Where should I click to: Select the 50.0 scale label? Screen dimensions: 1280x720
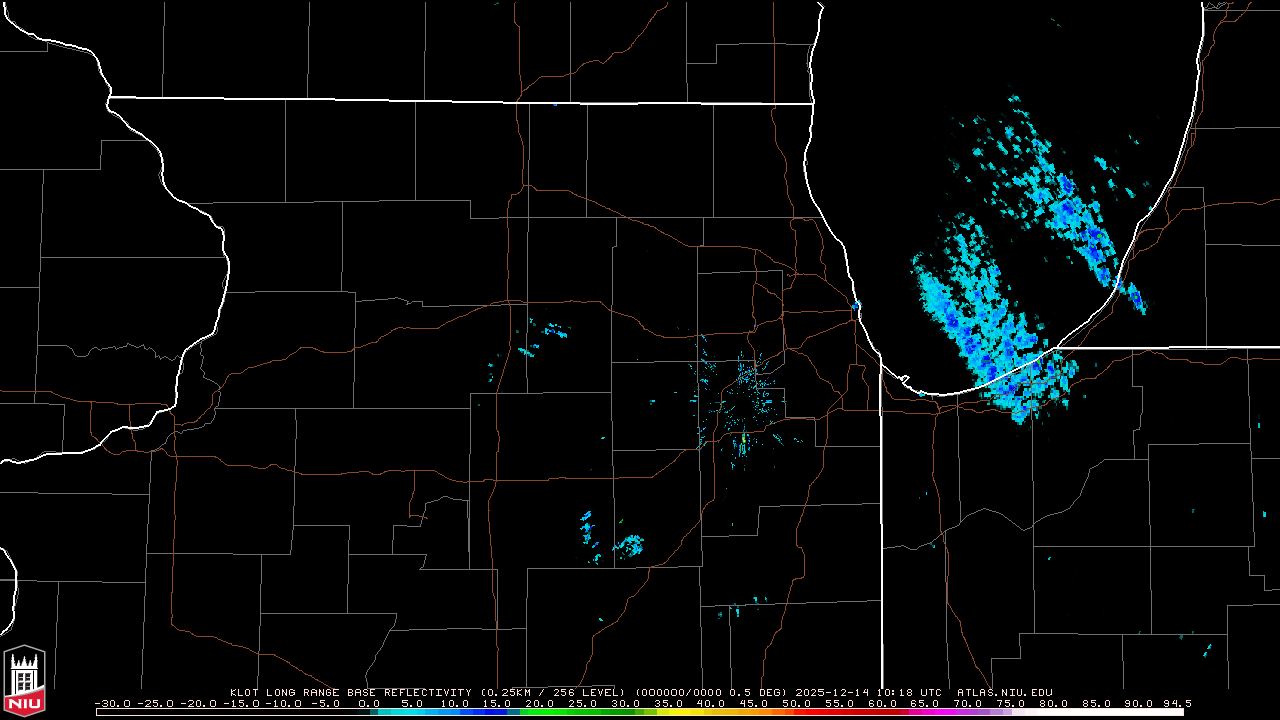(797, 703)
